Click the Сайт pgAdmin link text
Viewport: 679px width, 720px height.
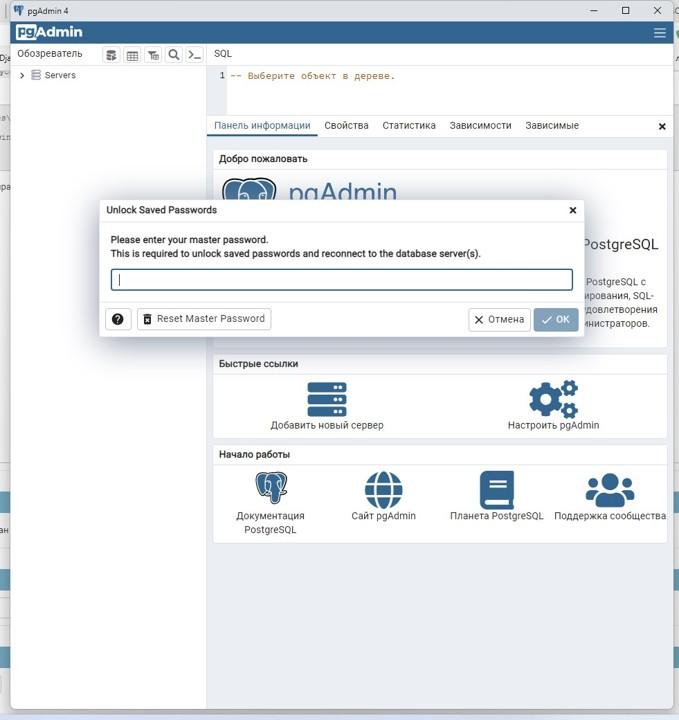pos(383,516)
